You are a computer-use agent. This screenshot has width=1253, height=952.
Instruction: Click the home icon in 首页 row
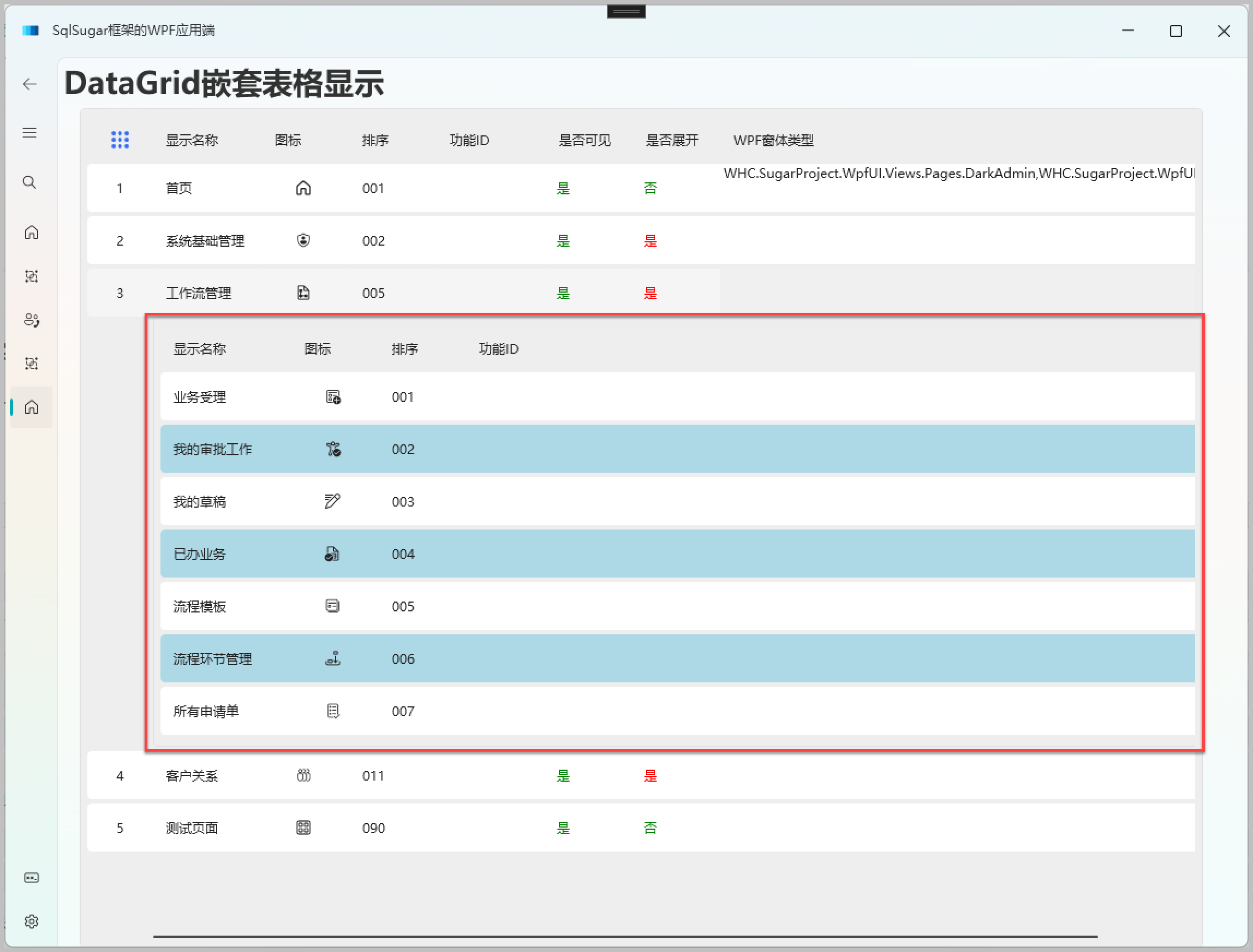tap(303, 188)
